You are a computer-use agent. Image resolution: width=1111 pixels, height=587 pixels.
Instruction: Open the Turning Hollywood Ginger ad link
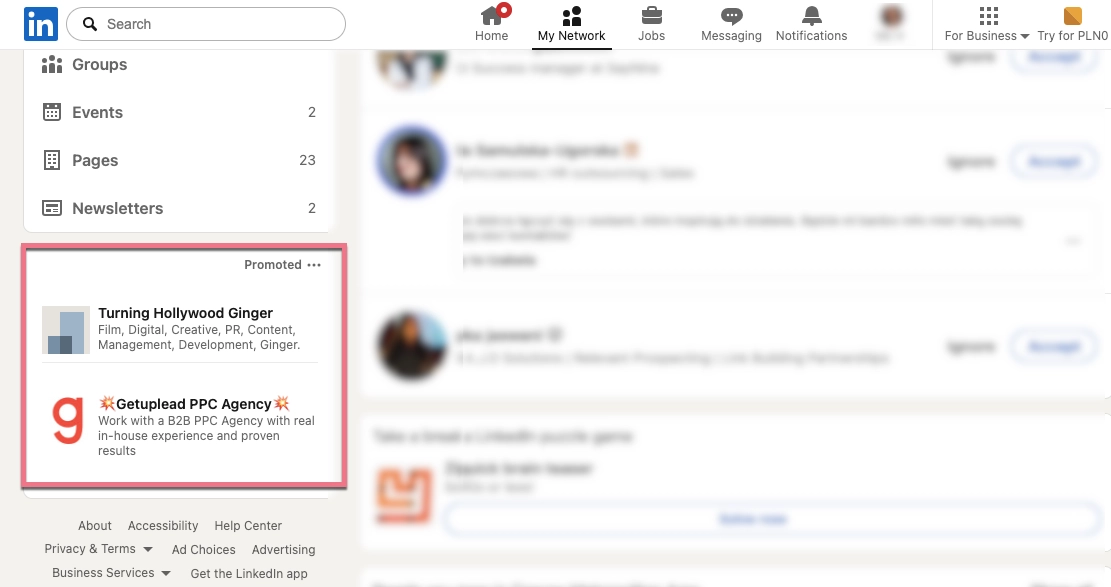(186, 313)
